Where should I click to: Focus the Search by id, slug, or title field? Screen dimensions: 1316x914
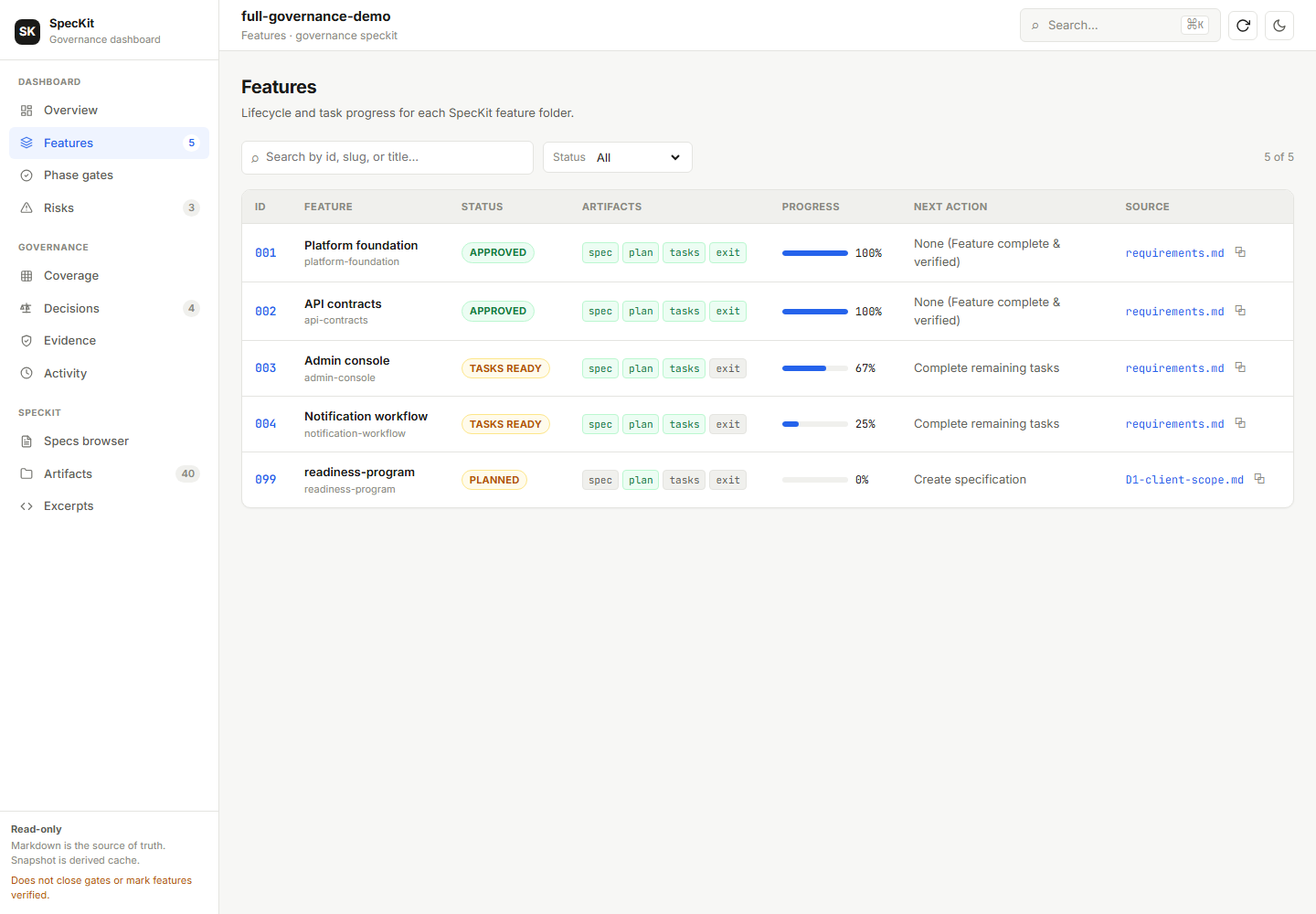click(x=387, y=157)
